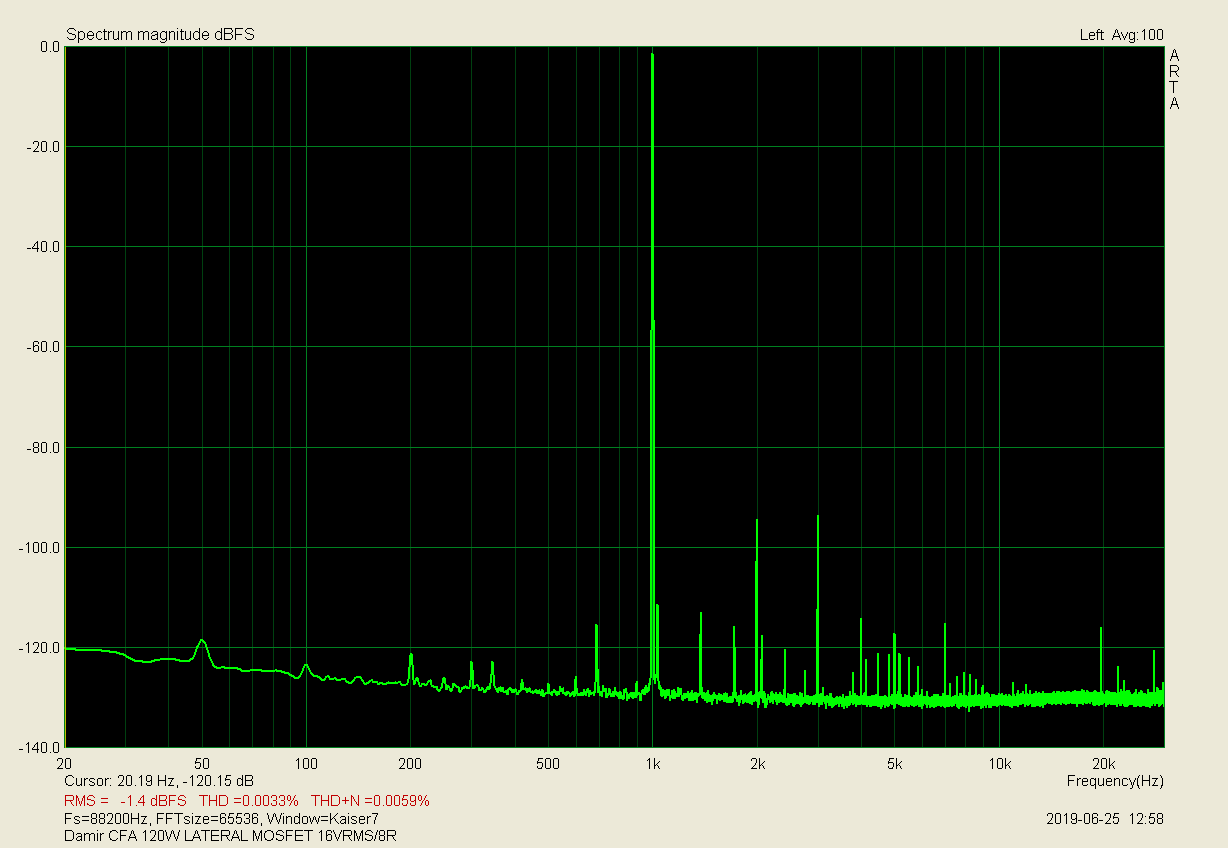Click the vertical ARTA logo text
1228x848 pixels.
(1174, 79)
